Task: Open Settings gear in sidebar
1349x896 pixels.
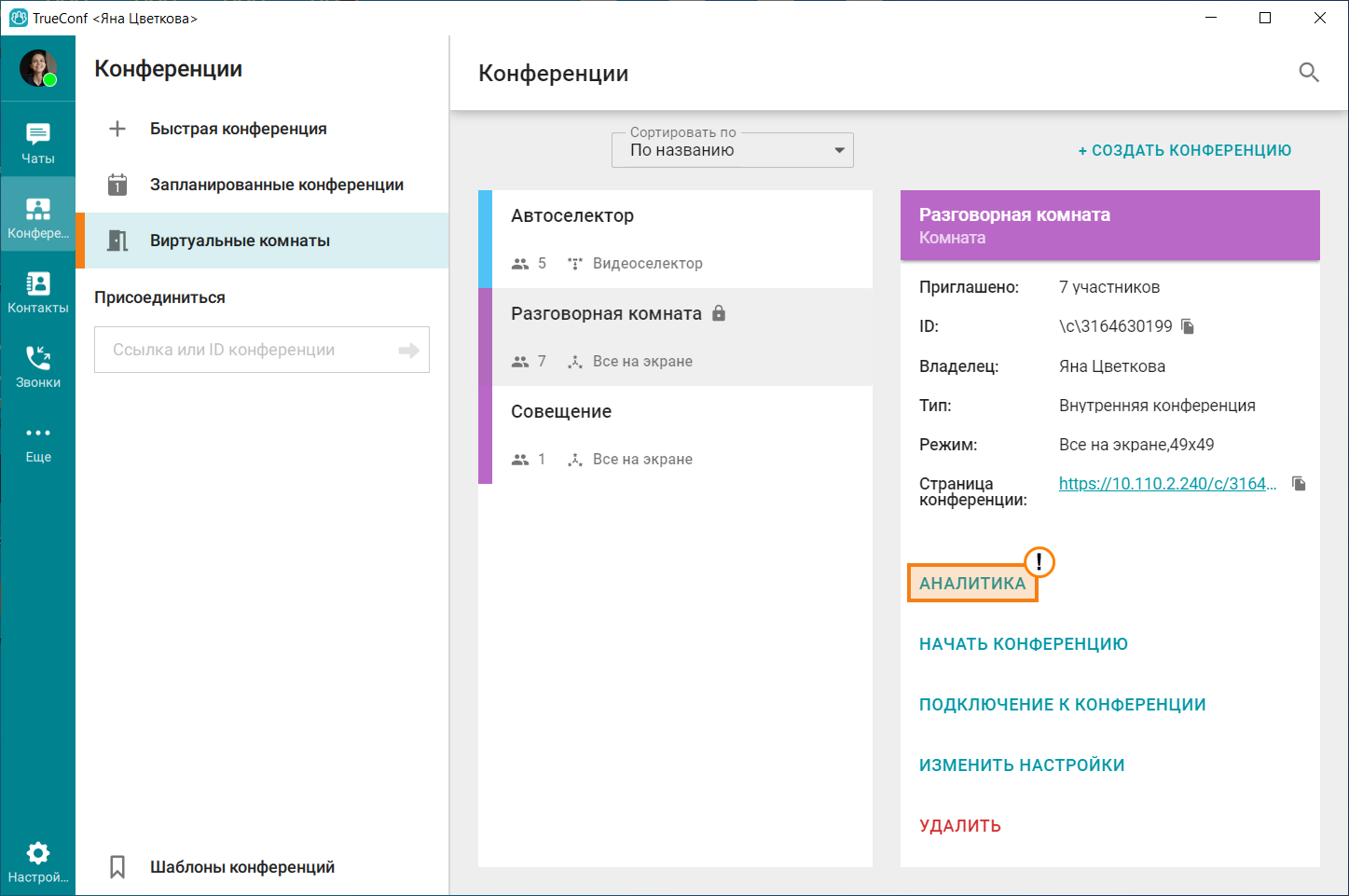Action: point(38,862)
